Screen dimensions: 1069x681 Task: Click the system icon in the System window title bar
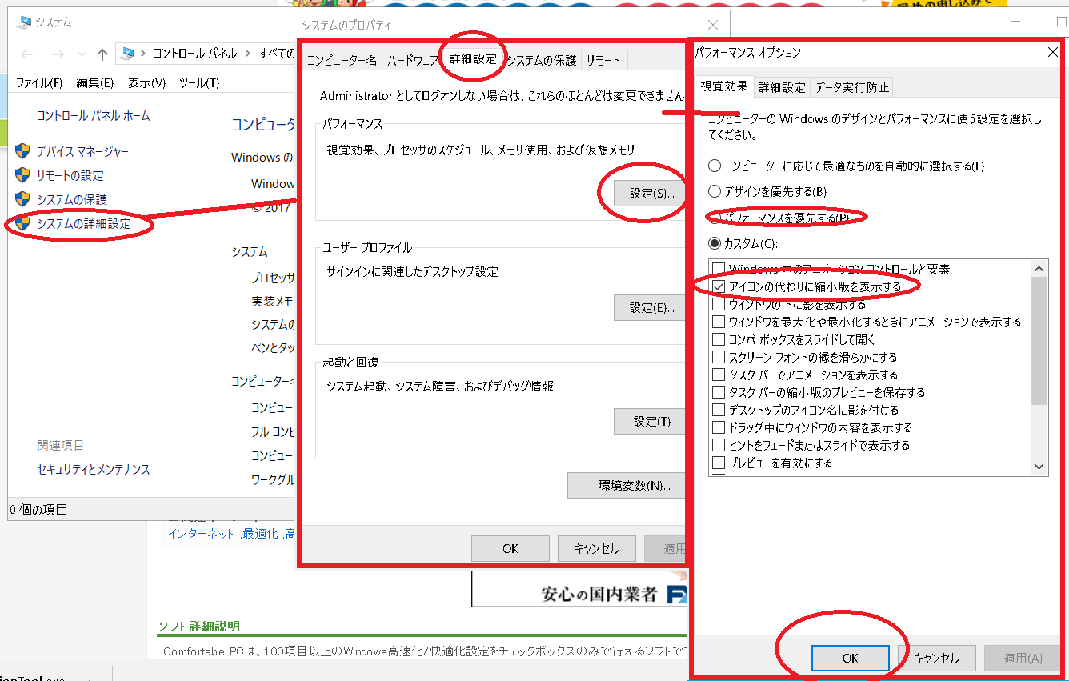25,22
